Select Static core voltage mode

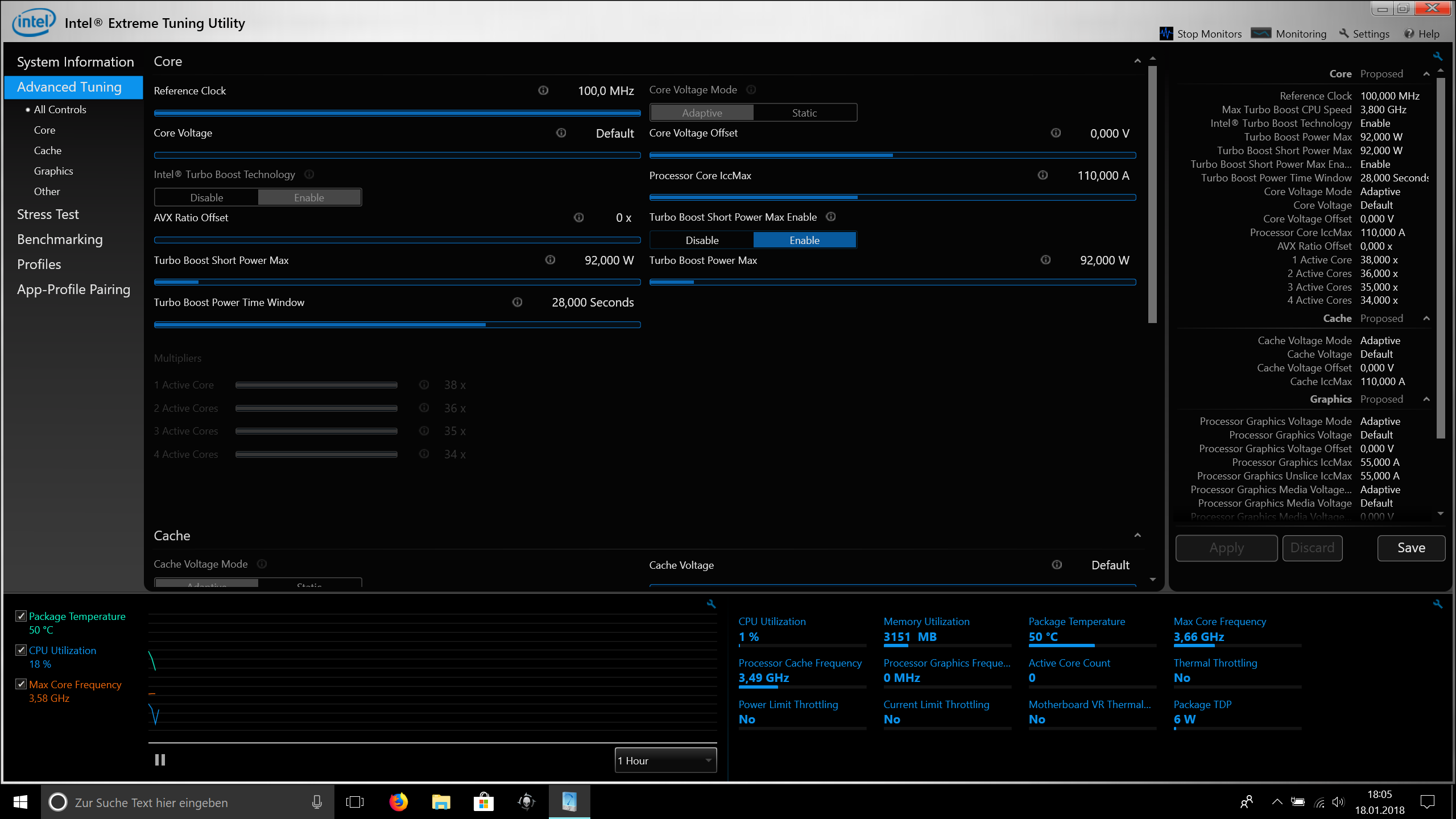click(x=804, y=113)
